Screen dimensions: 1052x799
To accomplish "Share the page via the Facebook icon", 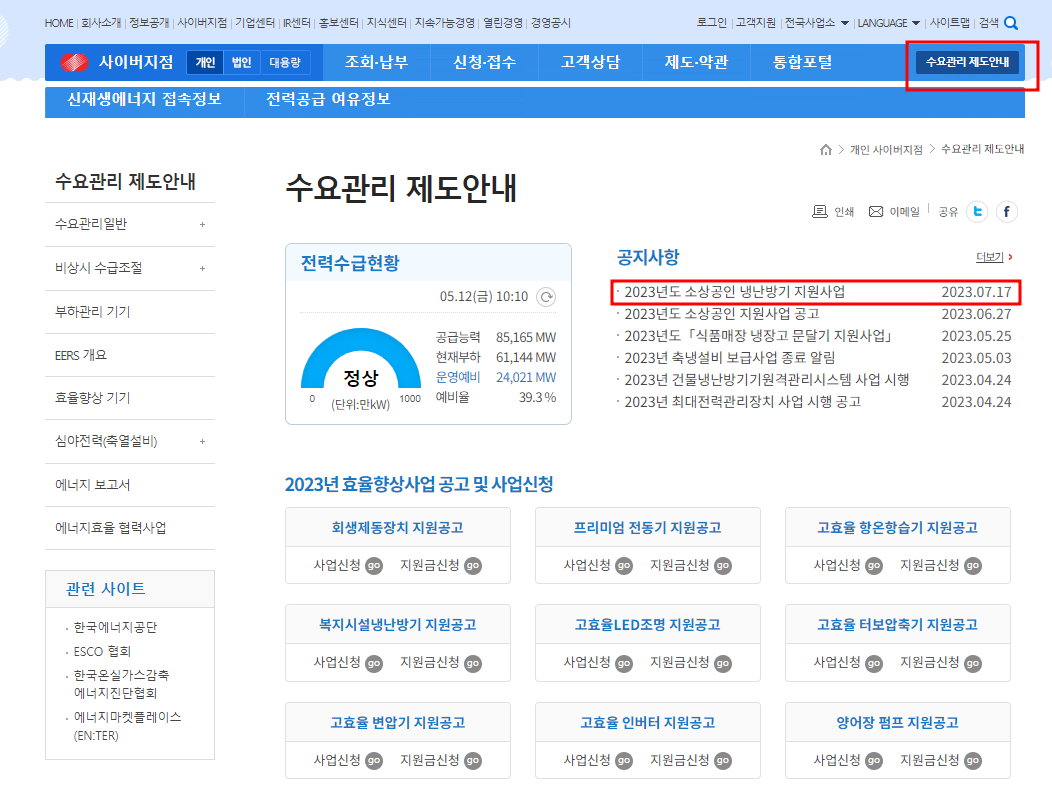I will [x=1006, y=211].
